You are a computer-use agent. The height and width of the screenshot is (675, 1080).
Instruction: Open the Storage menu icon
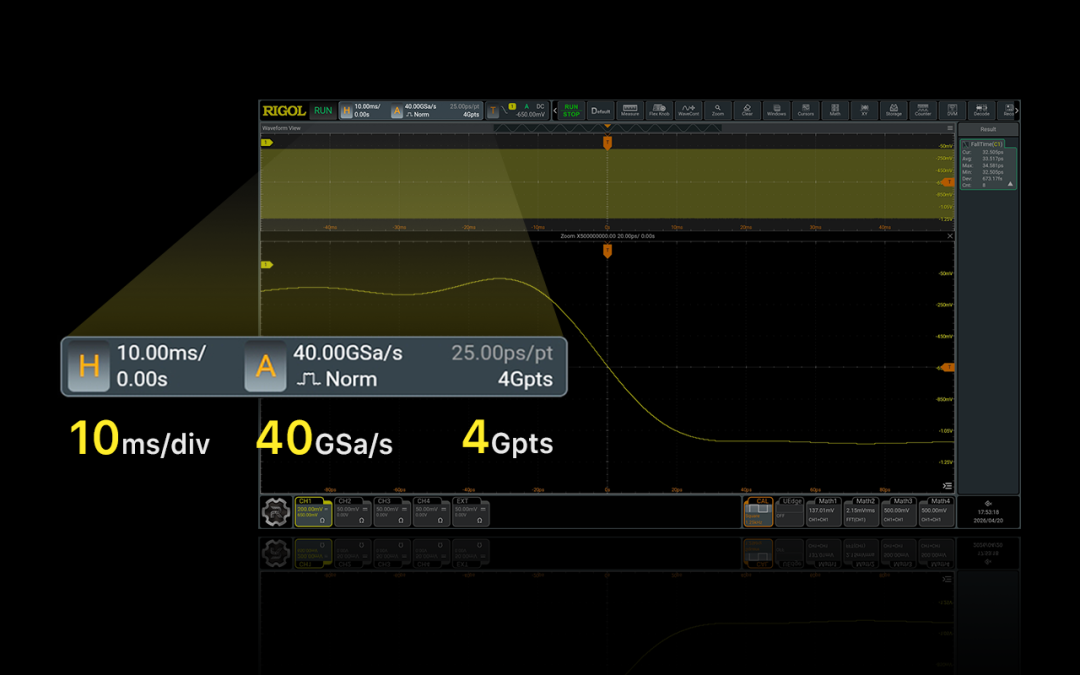(893, 110)
